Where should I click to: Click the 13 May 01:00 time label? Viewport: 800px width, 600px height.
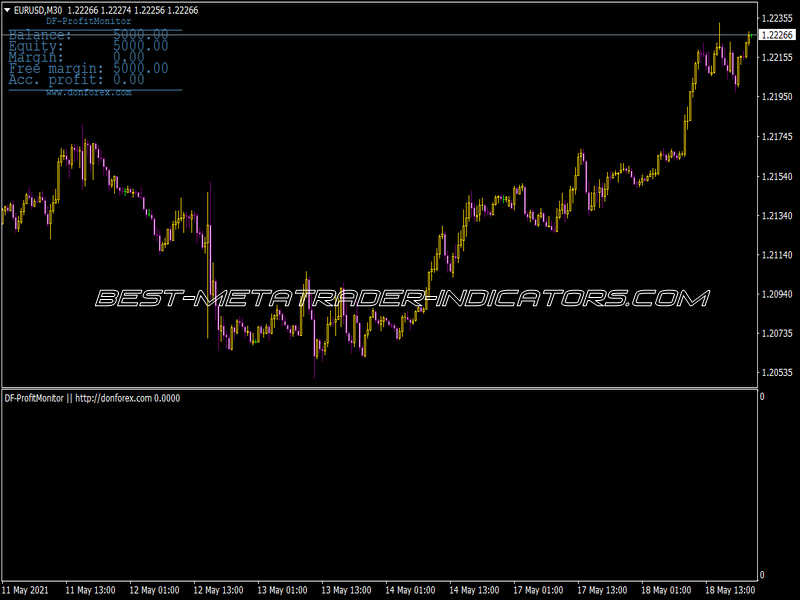[x=282, y=590]
